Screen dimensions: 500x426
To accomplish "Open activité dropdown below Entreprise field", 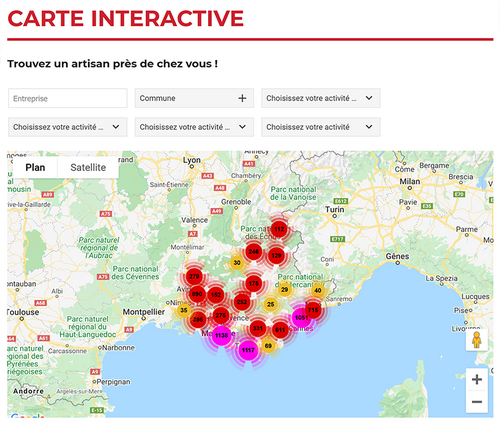I will point(68,127).
